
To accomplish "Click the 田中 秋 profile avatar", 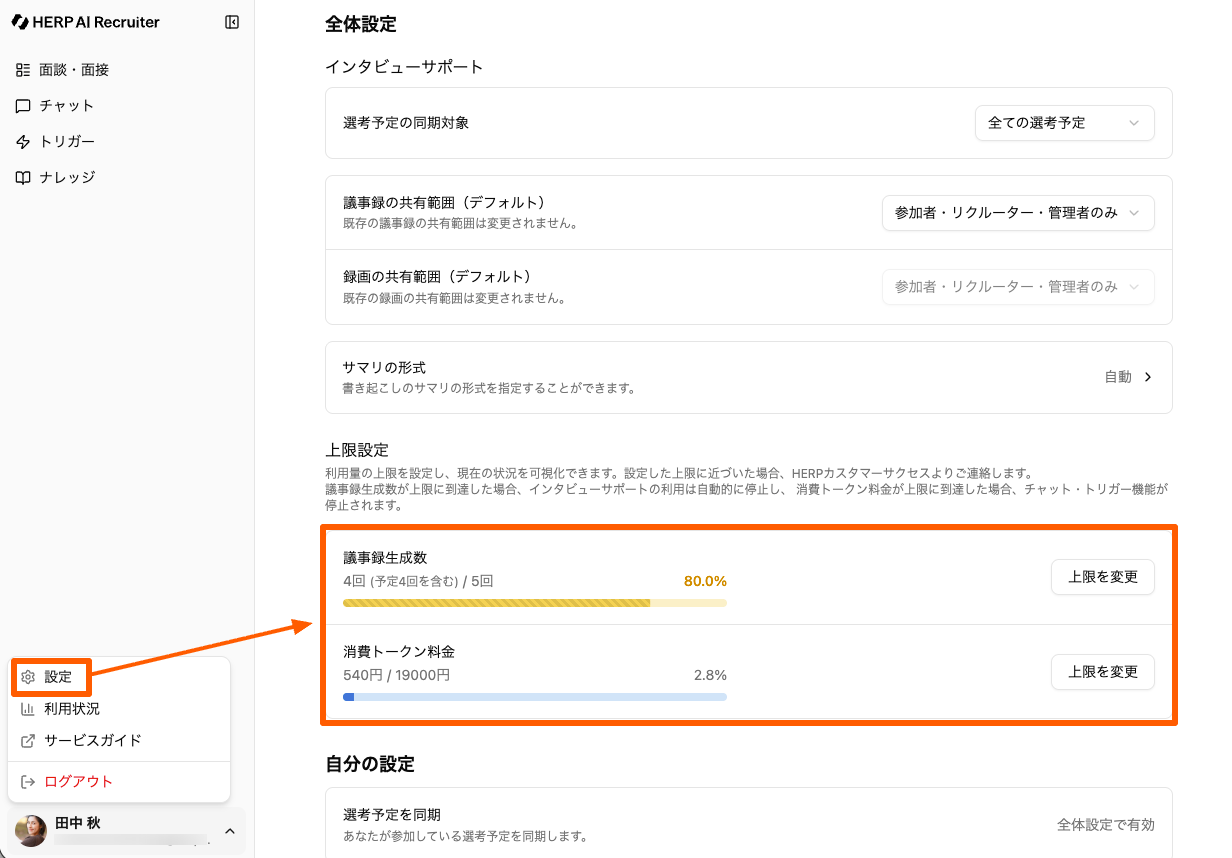I will [x=31, y=831].
